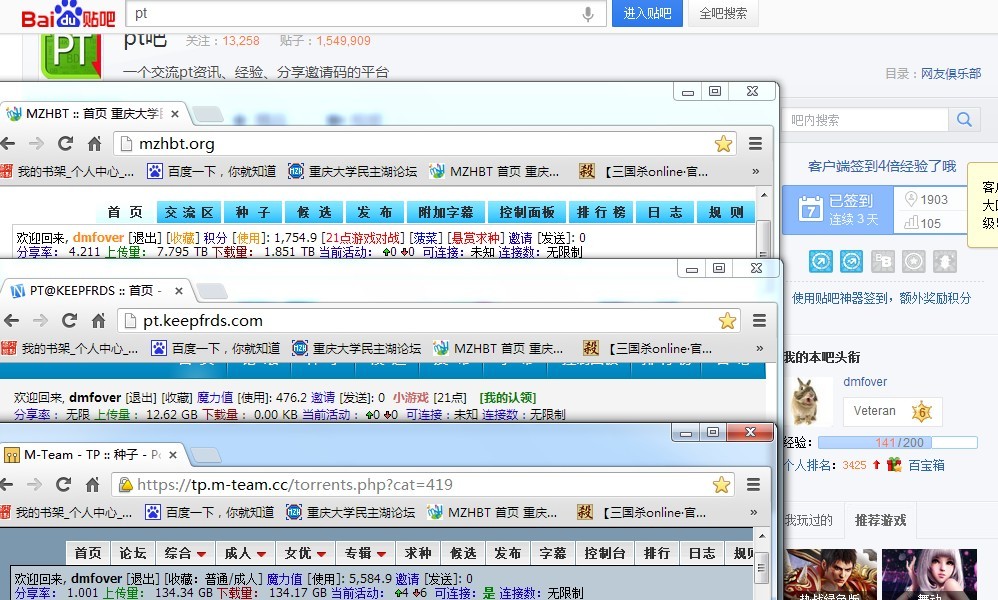The image size is (998, 600).
Task: Reload page in pt.keepfrds.com window
Action: click(69, 320)
